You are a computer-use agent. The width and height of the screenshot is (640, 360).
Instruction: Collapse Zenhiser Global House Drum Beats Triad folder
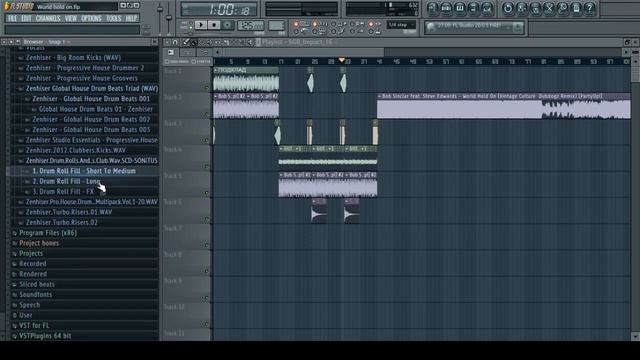click(x=91, y=88)
